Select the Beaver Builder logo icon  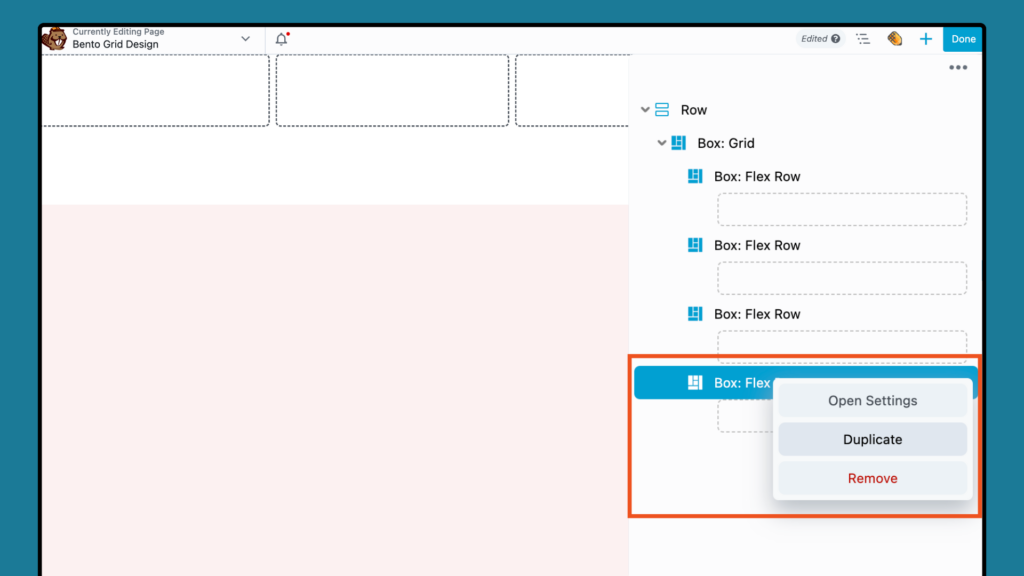55,38
